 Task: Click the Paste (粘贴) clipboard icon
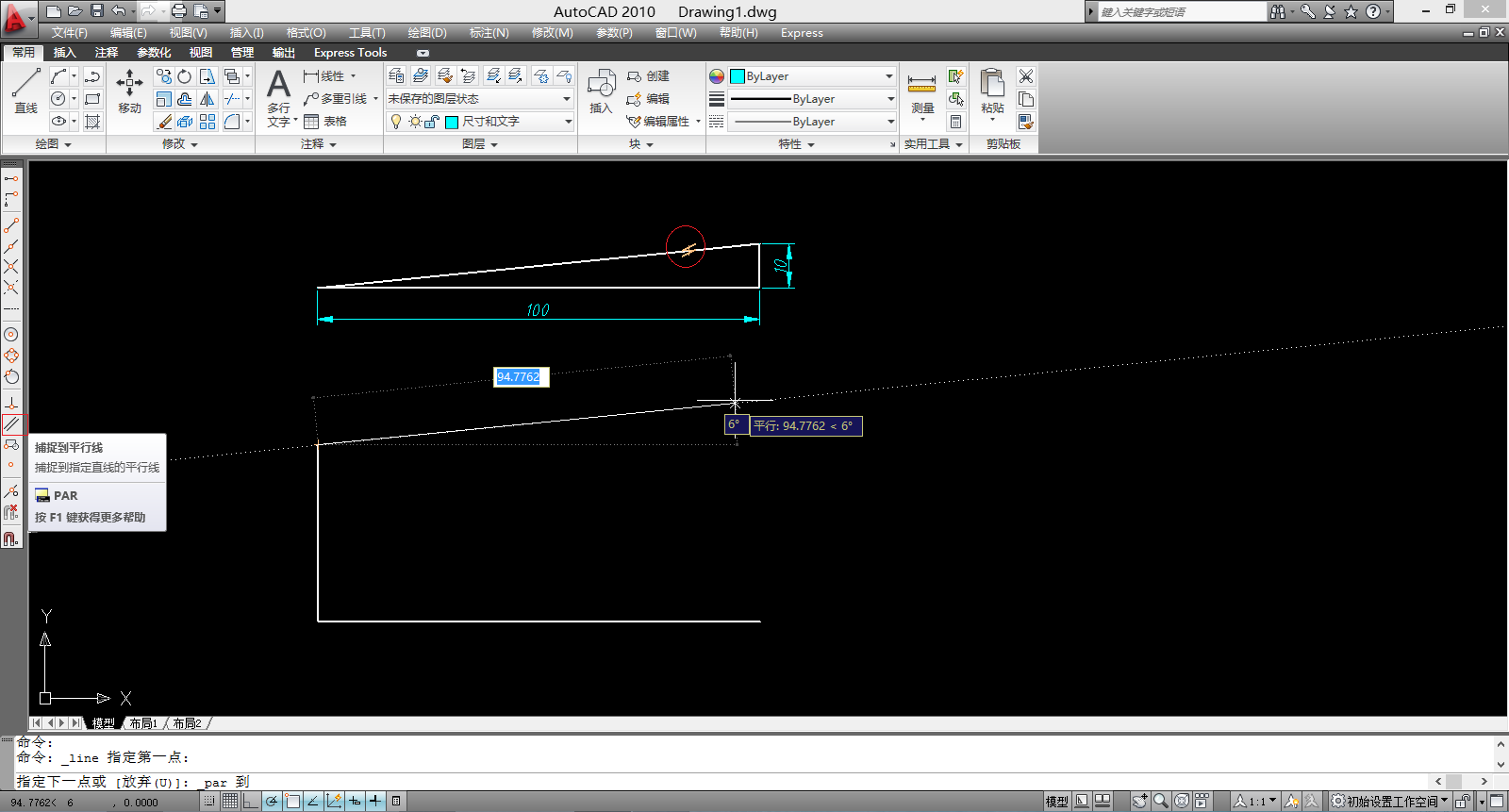point(992,92)
